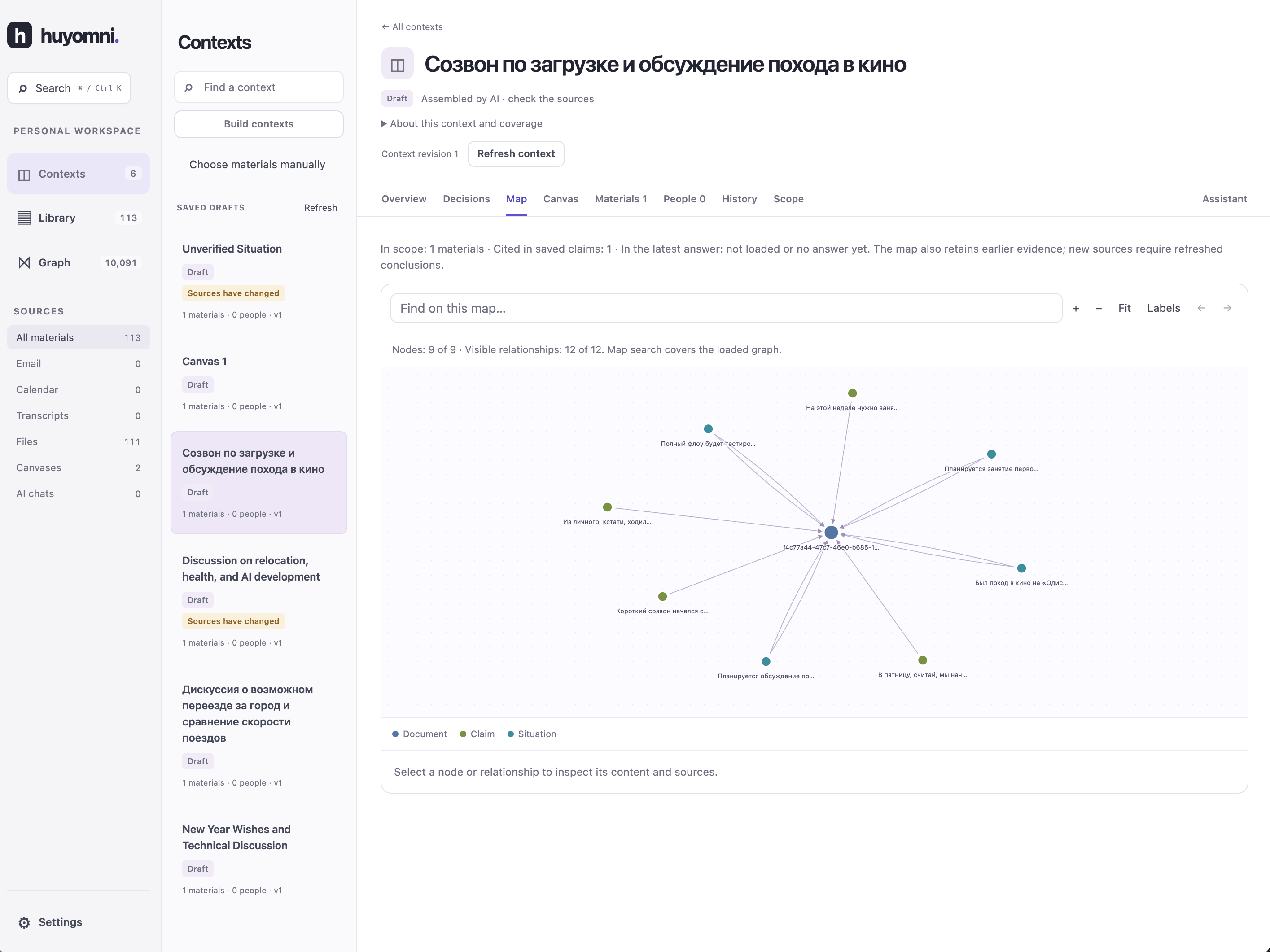Select the central document node f4c77a44
This screenshot has height=952, width=1270.
click(831, 533)
